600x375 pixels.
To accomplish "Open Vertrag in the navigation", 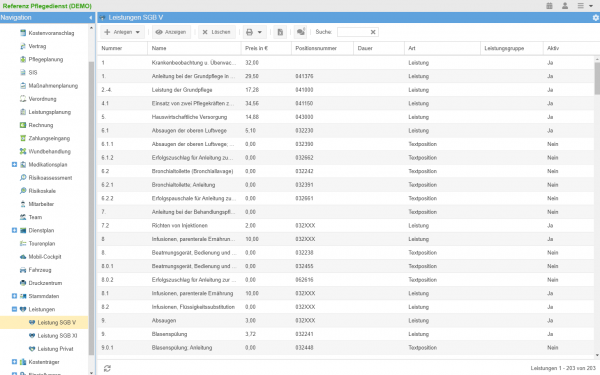I will [x=33, y=46].
